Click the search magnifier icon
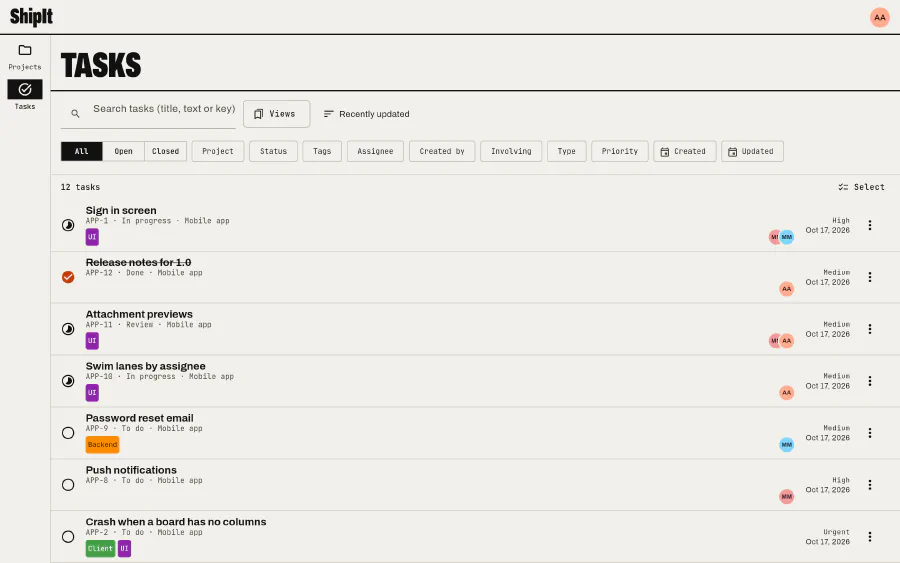The image size is (900, 563). coord(75,114)
